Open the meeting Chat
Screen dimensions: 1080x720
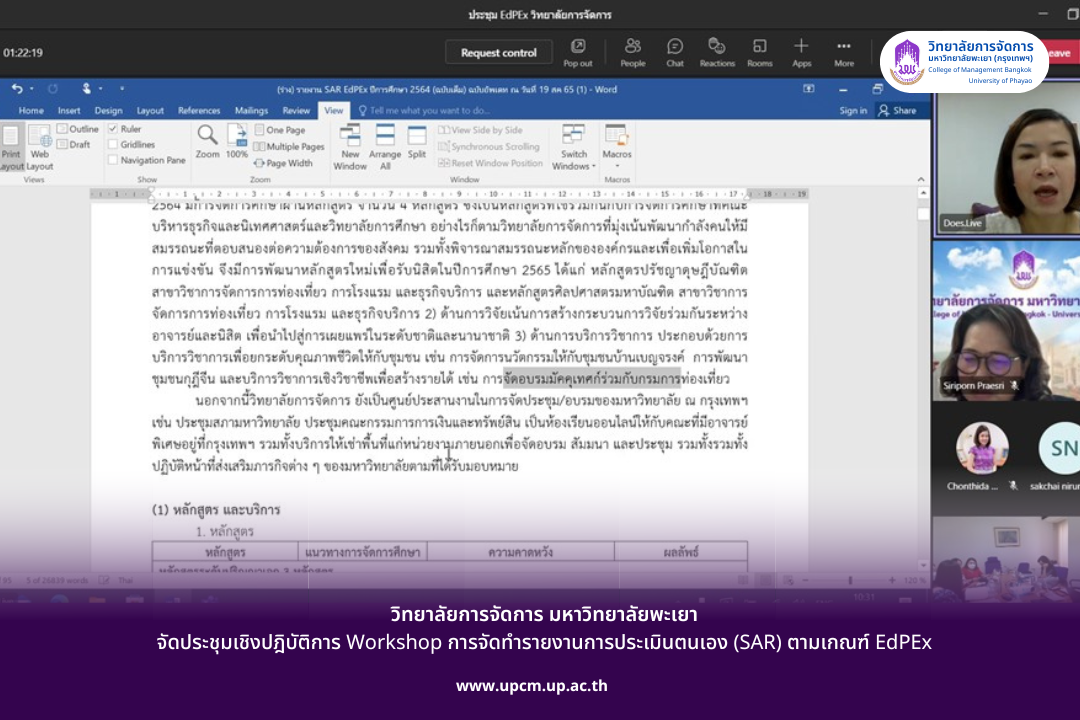(x=675, y=52)
